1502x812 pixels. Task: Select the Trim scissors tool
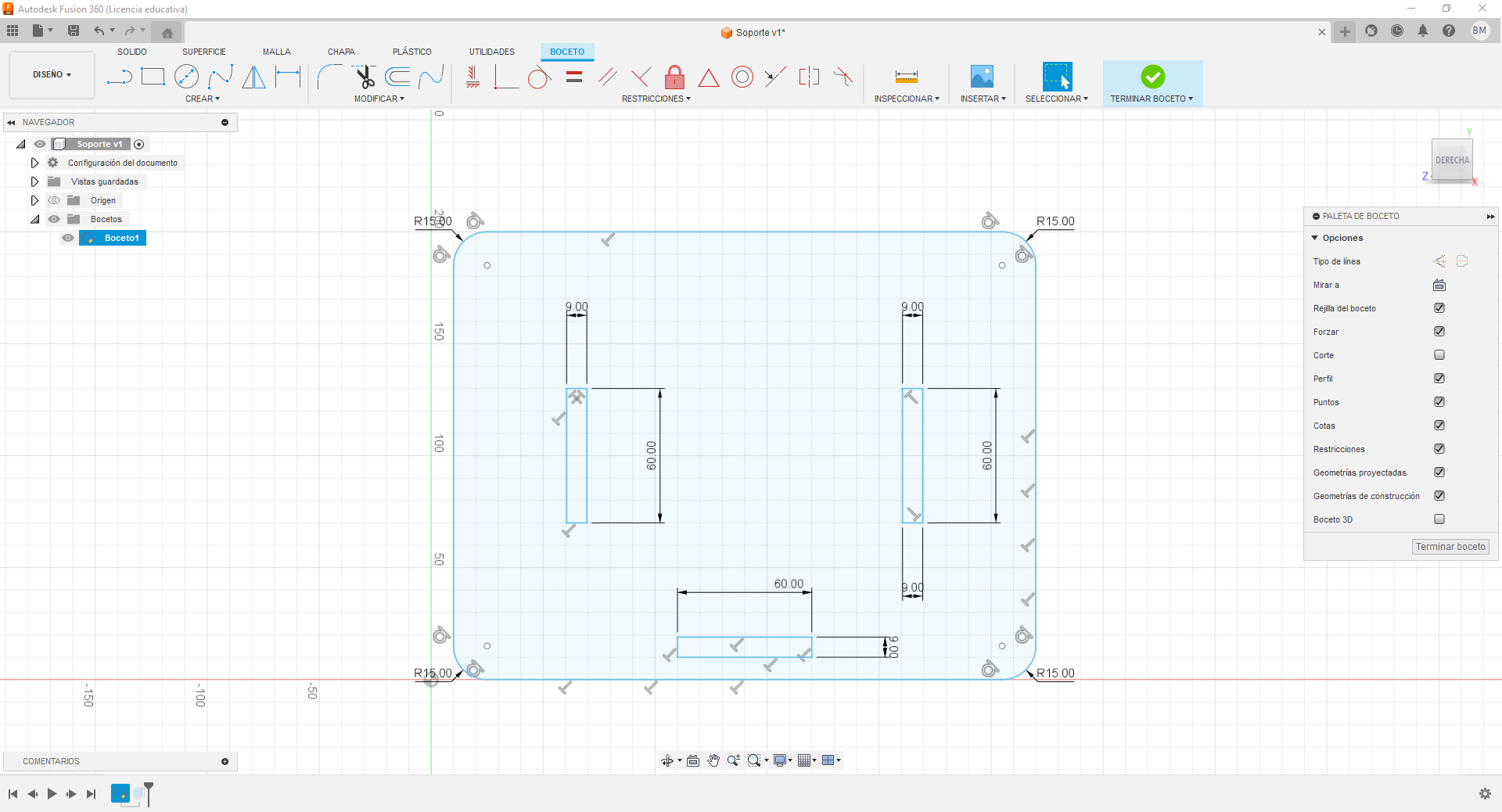click(364, 77)
